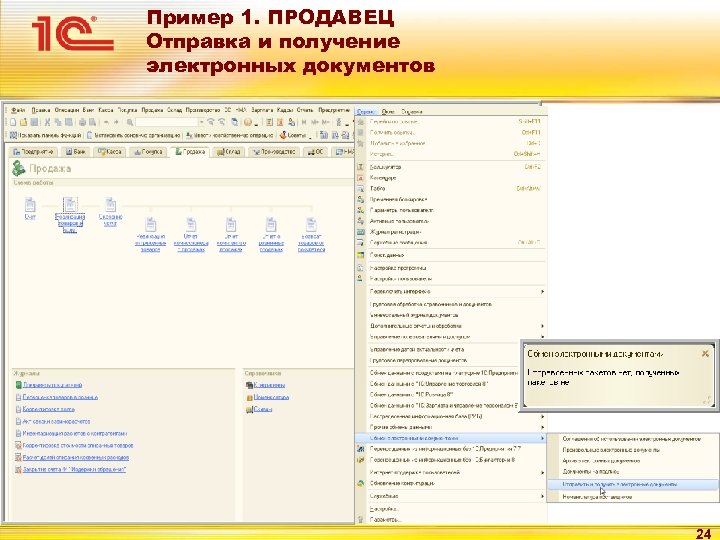Screen dimensions: 720x540
Task: Select Параметры пользователя menu item
Action: click(x=451, y=210)
